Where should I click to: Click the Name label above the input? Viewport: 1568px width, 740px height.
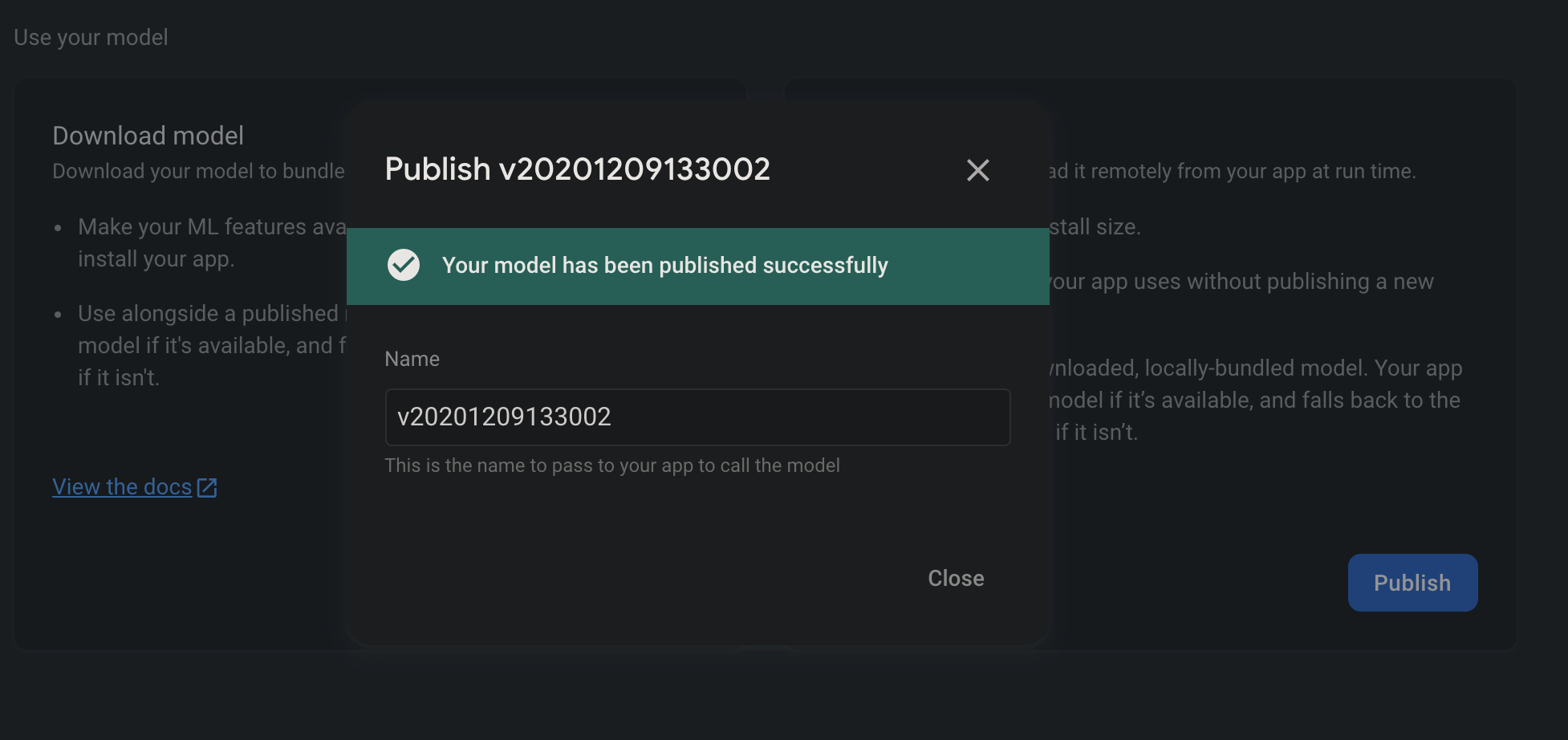point(411,359)
